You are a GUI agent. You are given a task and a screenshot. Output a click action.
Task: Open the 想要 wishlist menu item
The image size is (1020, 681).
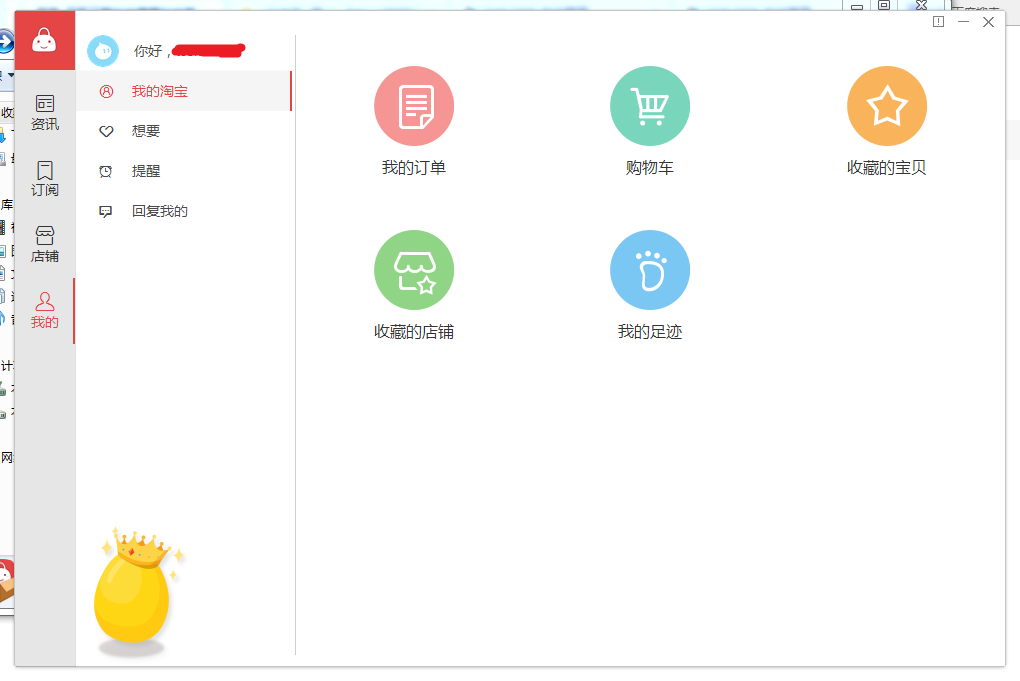tap(146, 131)
